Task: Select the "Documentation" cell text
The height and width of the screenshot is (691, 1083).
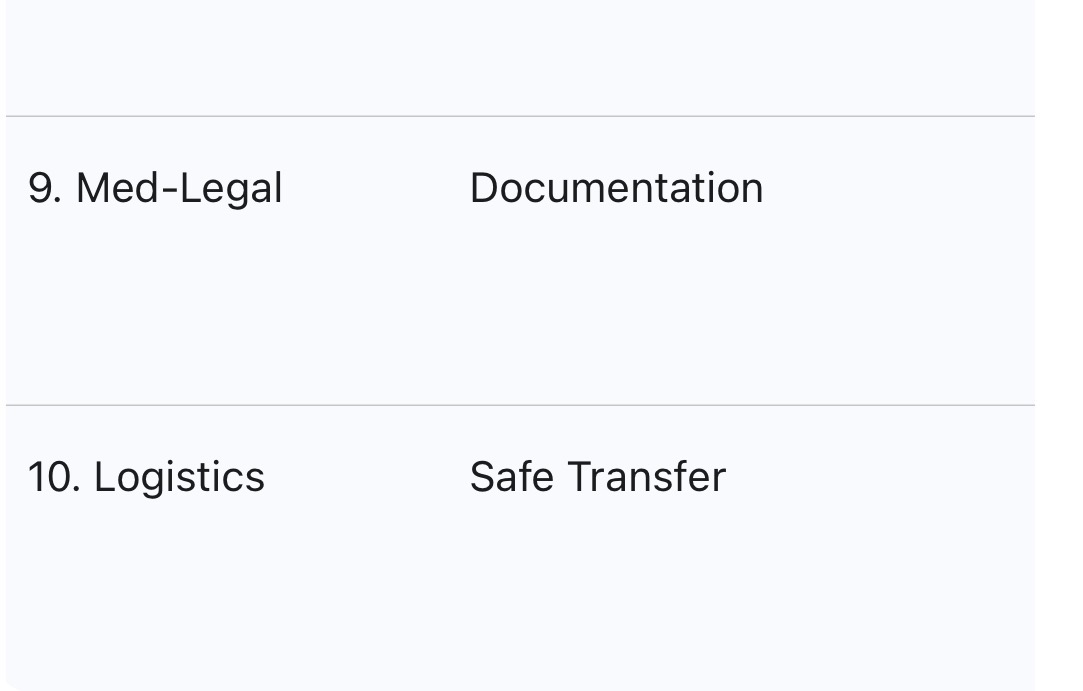Action: [616, 189]
